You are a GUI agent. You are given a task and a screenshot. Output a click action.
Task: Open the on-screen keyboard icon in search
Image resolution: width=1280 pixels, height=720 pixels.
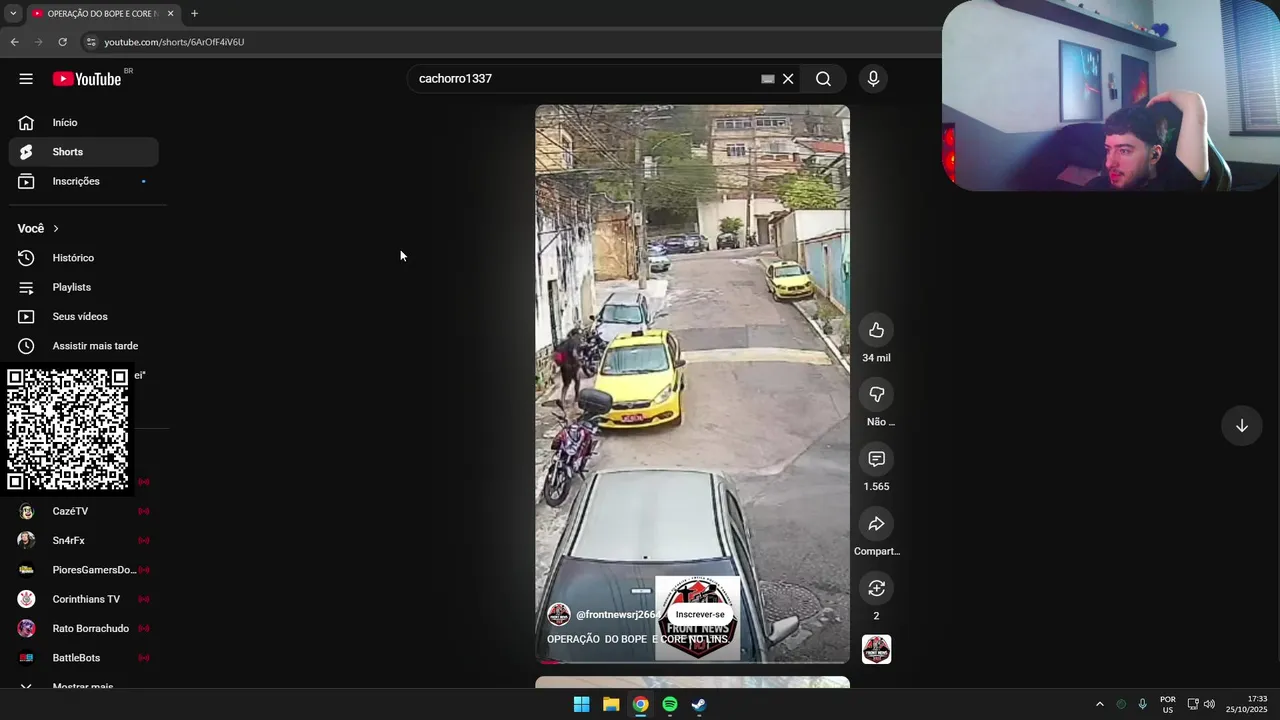point(768,79)
